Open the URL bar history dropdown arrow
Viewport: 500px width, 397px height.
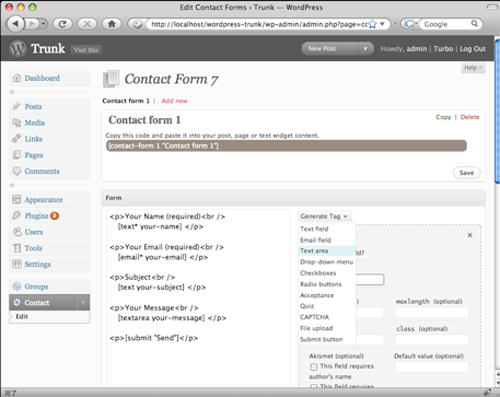coord(382,24)
